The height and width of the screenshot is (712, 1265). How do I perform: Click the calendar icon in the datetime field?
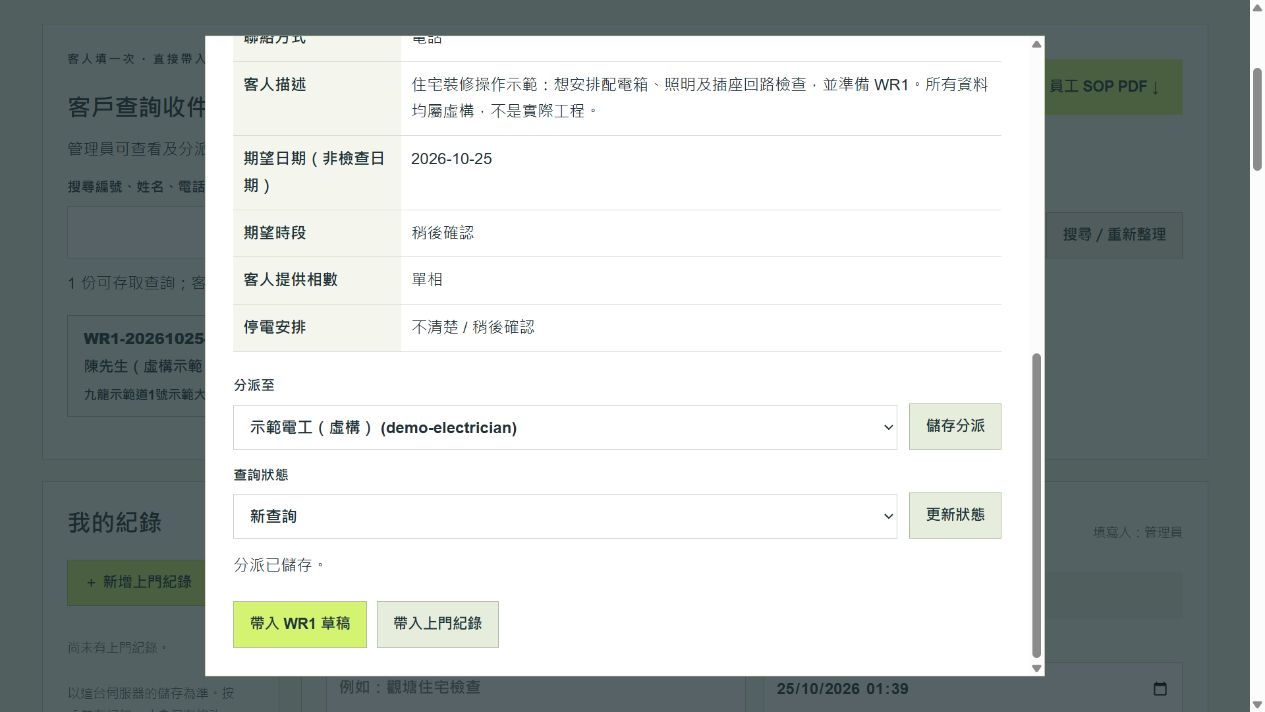click(1160, 689)
